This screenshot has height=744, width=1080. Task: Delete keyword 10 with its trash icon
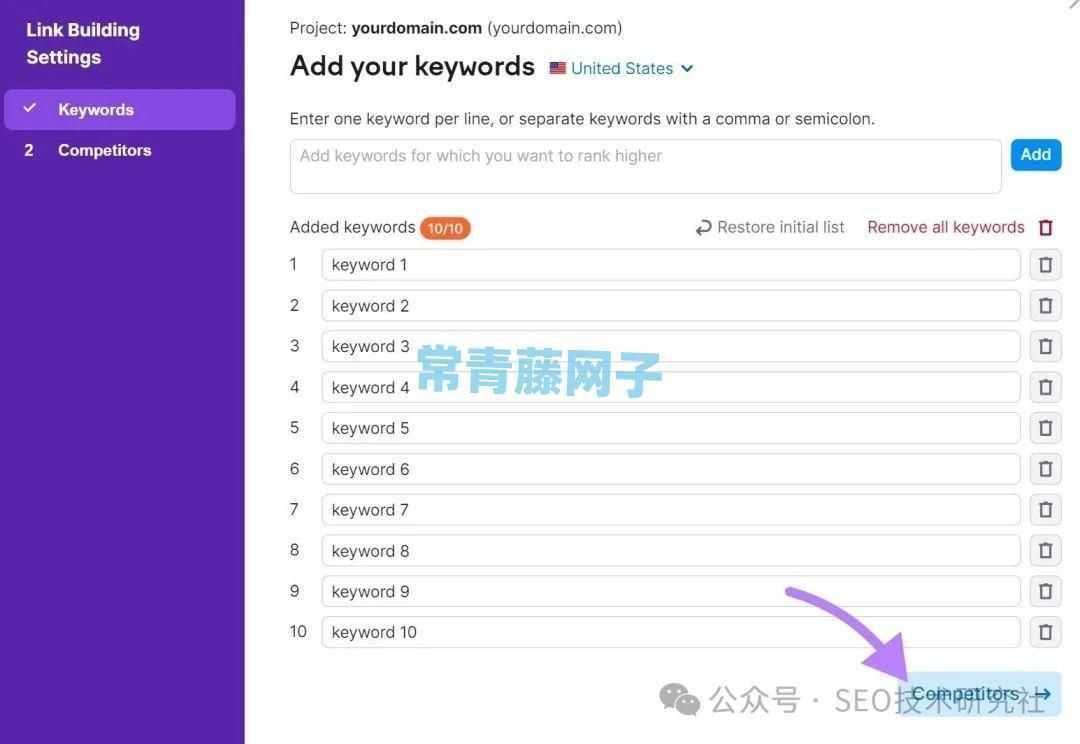[1045, 632]
